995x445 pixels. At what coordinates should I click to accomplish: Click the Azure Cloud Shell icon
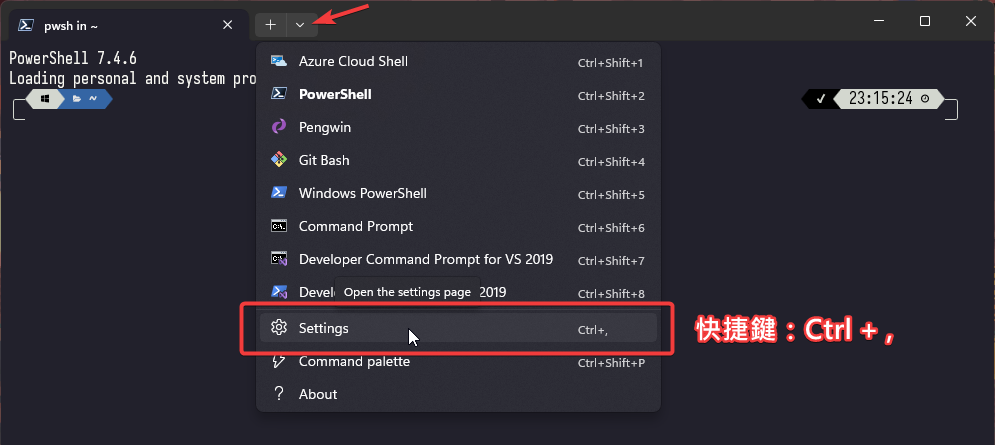[x=279, y=61]
